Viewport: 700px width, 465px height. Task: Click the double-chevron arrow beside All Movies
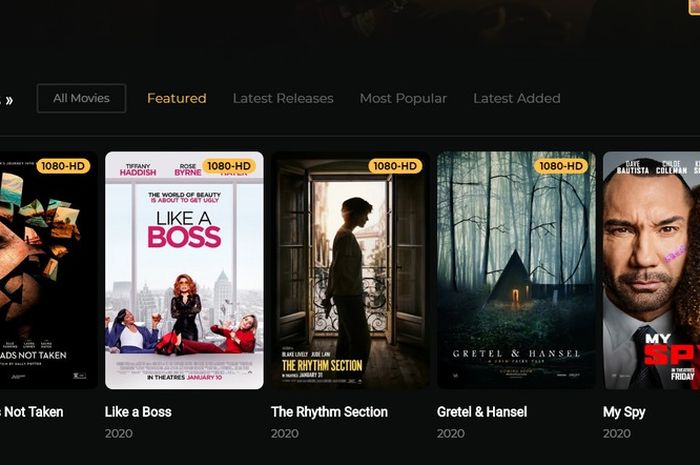pos(9,100)
